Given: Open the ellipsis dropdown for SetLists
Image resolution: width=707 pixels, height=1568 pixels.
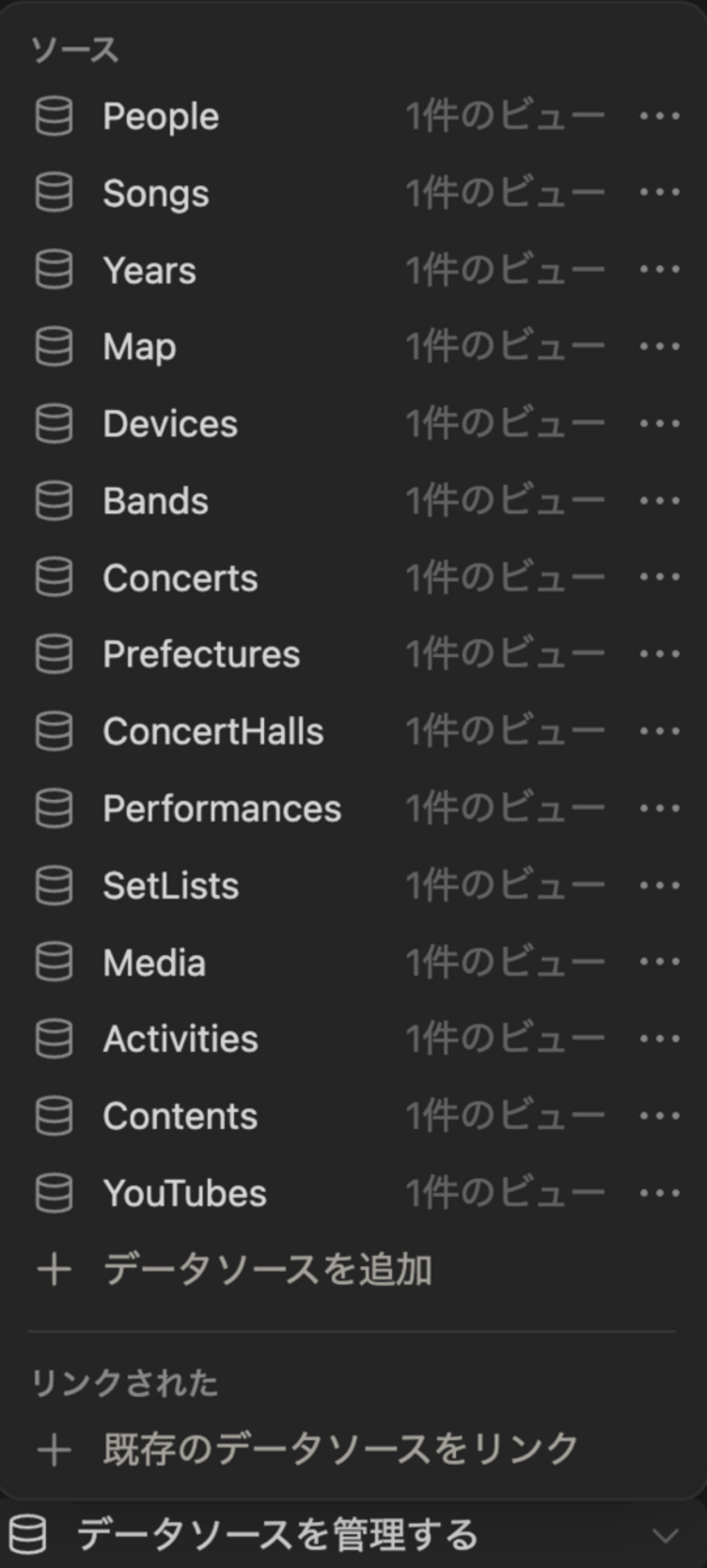Looking at the screenshot, I should coord(660,885).
